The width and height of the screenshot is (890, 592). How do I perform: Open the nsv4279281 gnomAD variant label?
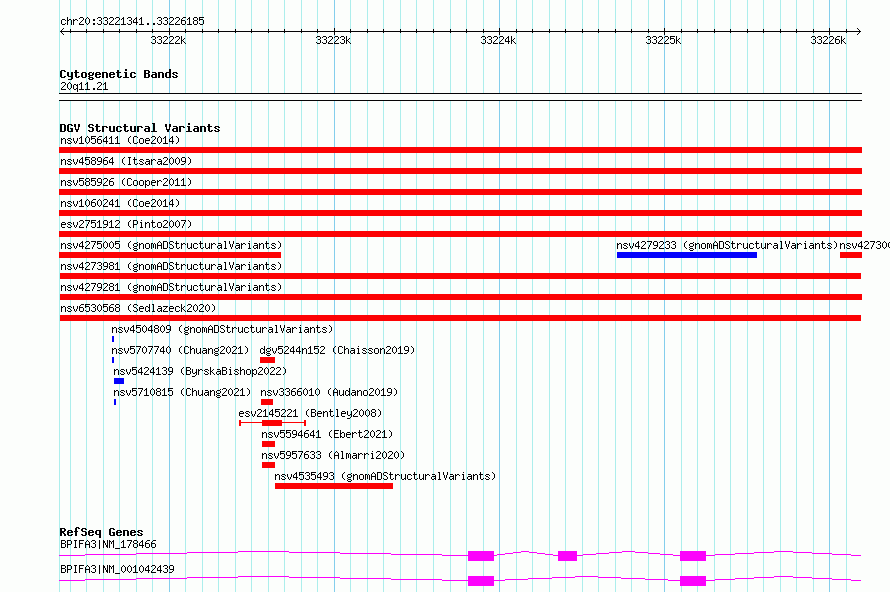point(171,287)
